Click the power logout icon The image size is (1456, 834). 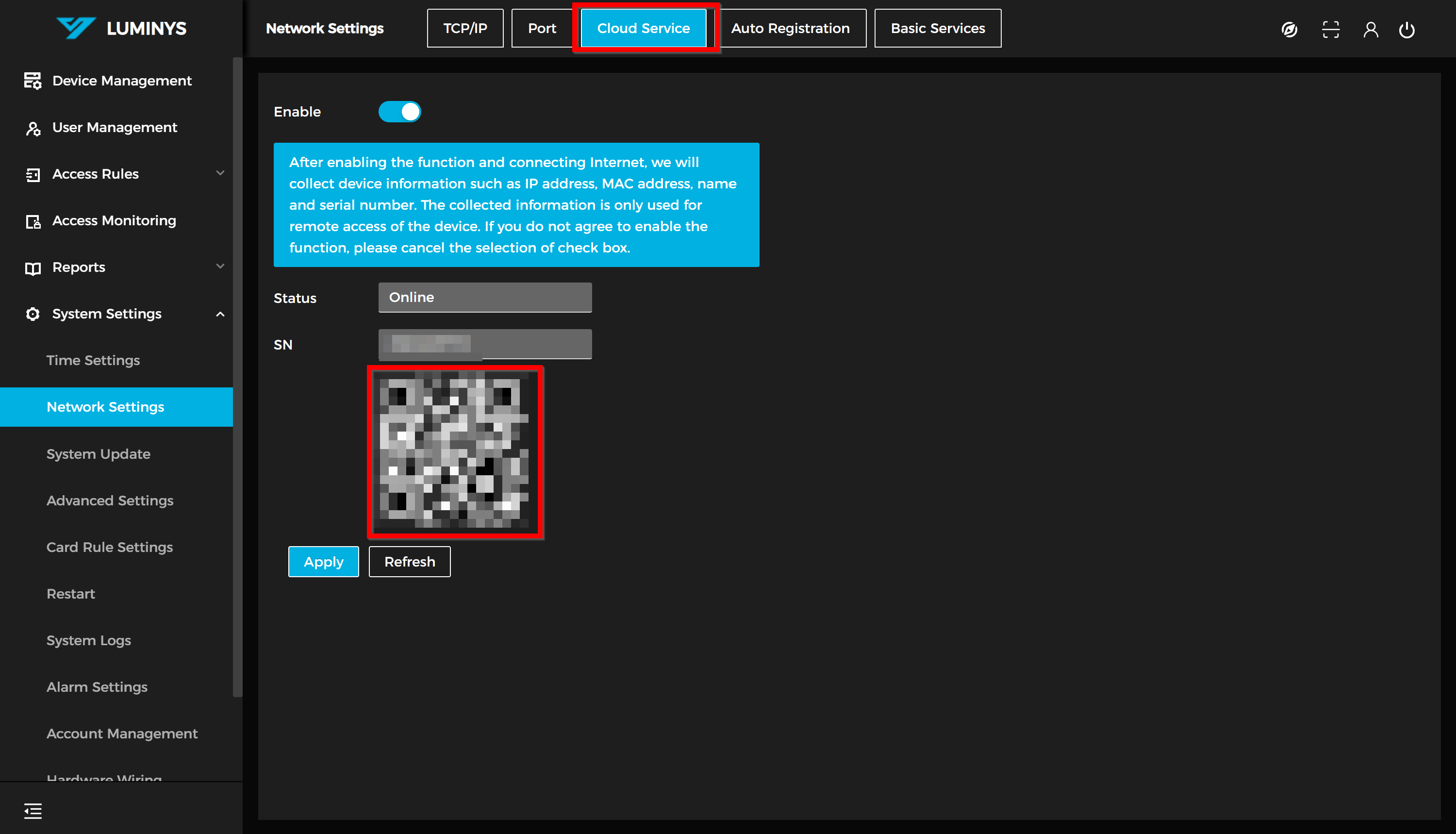point(1406,29)
